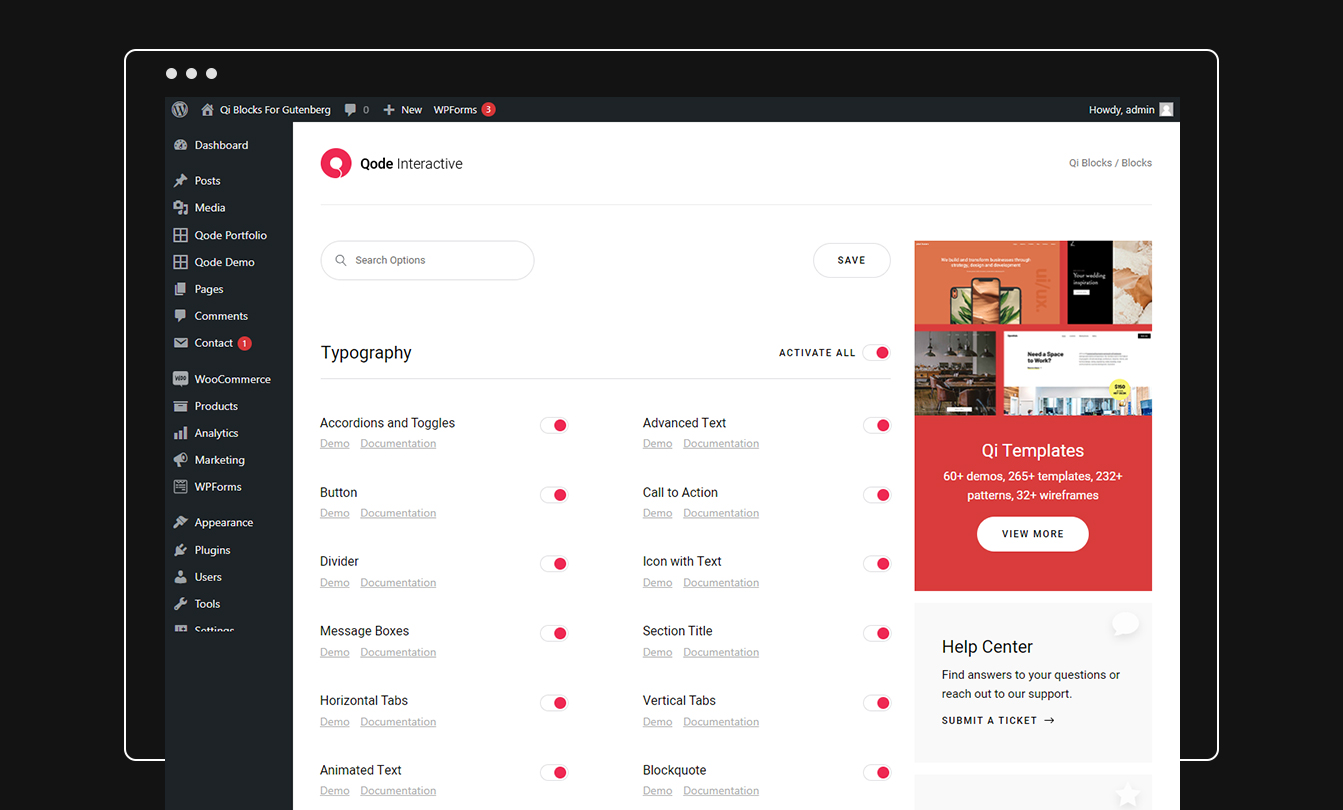This screenshot has width=1343, height=810.
Task: Click Submit a Ticket link
Action: point(998,720)
